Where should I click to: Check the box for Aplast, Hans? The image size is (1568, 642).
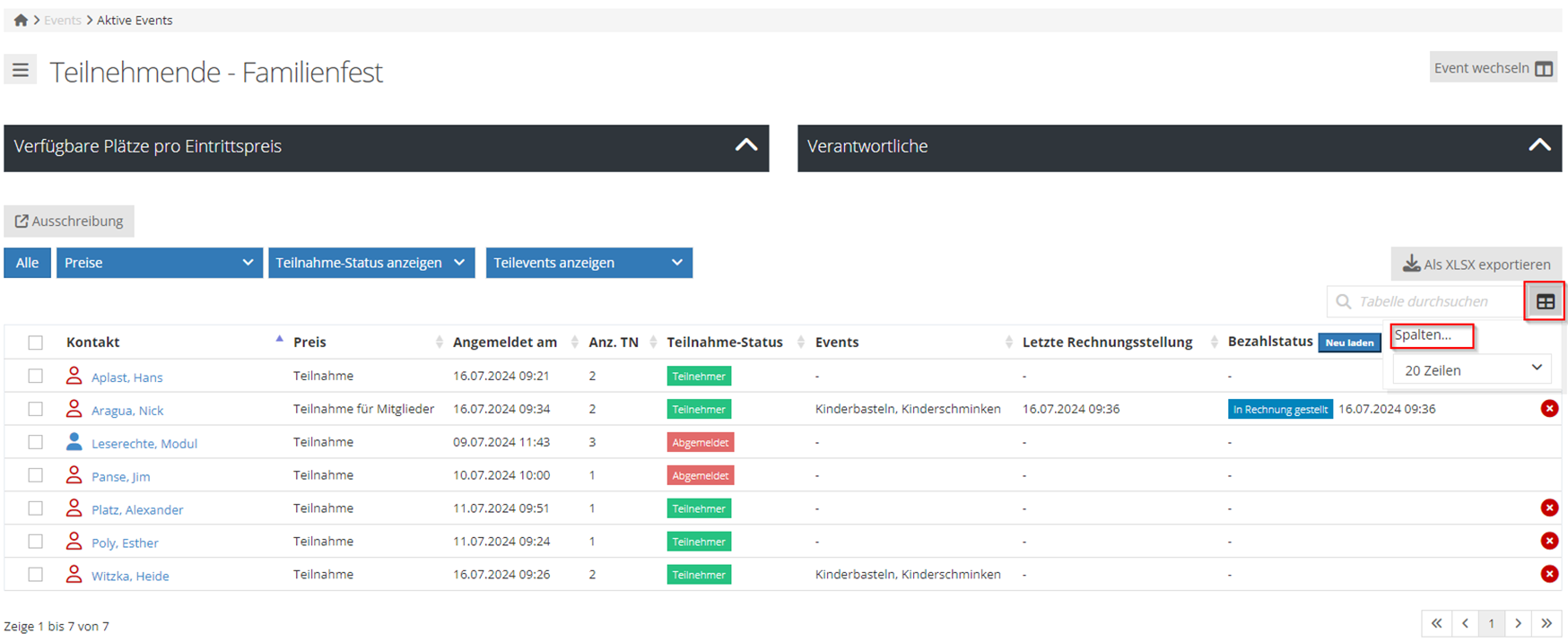tap(35, 376)
